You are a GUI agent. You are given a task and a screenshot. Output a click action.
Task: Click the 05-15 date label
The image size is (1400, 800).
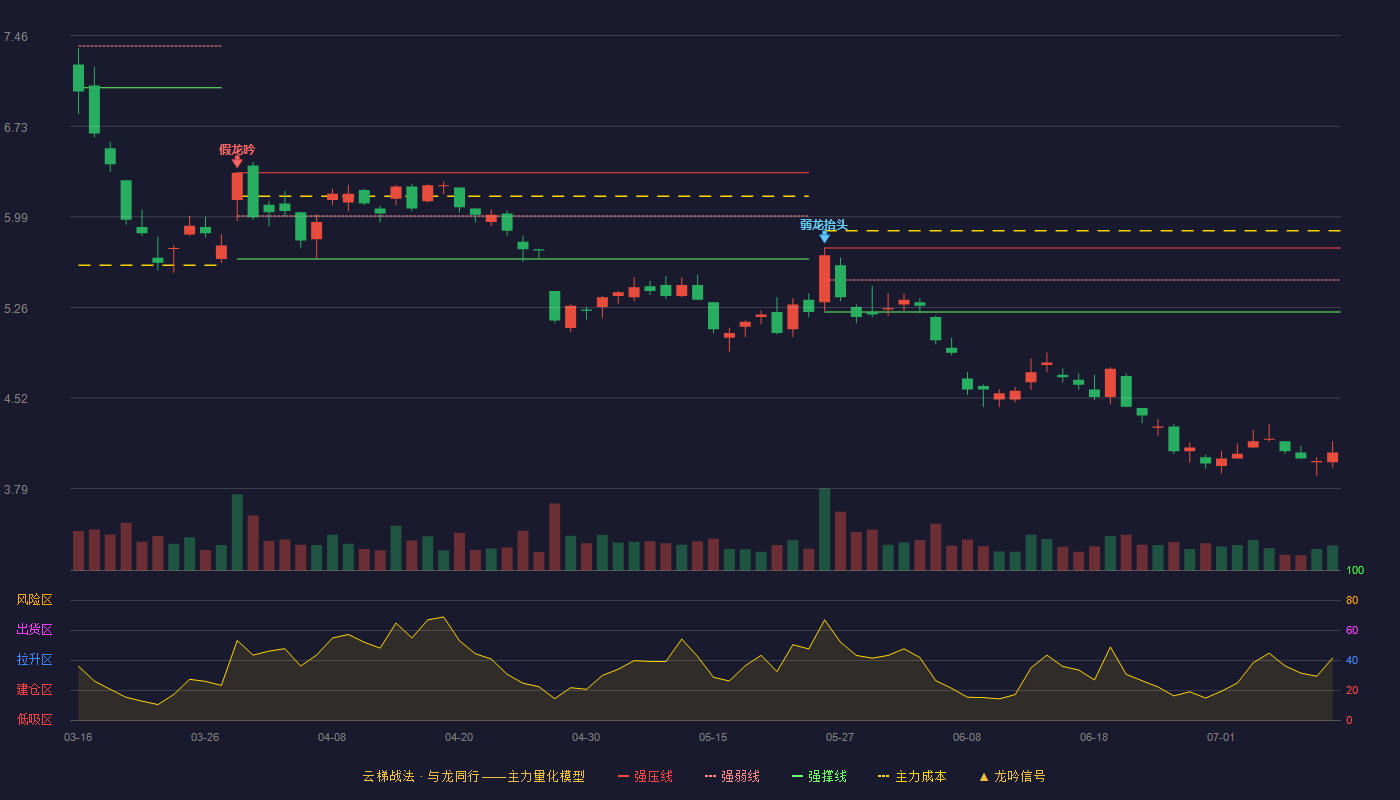pyautogui.click(x=713, y=737)
